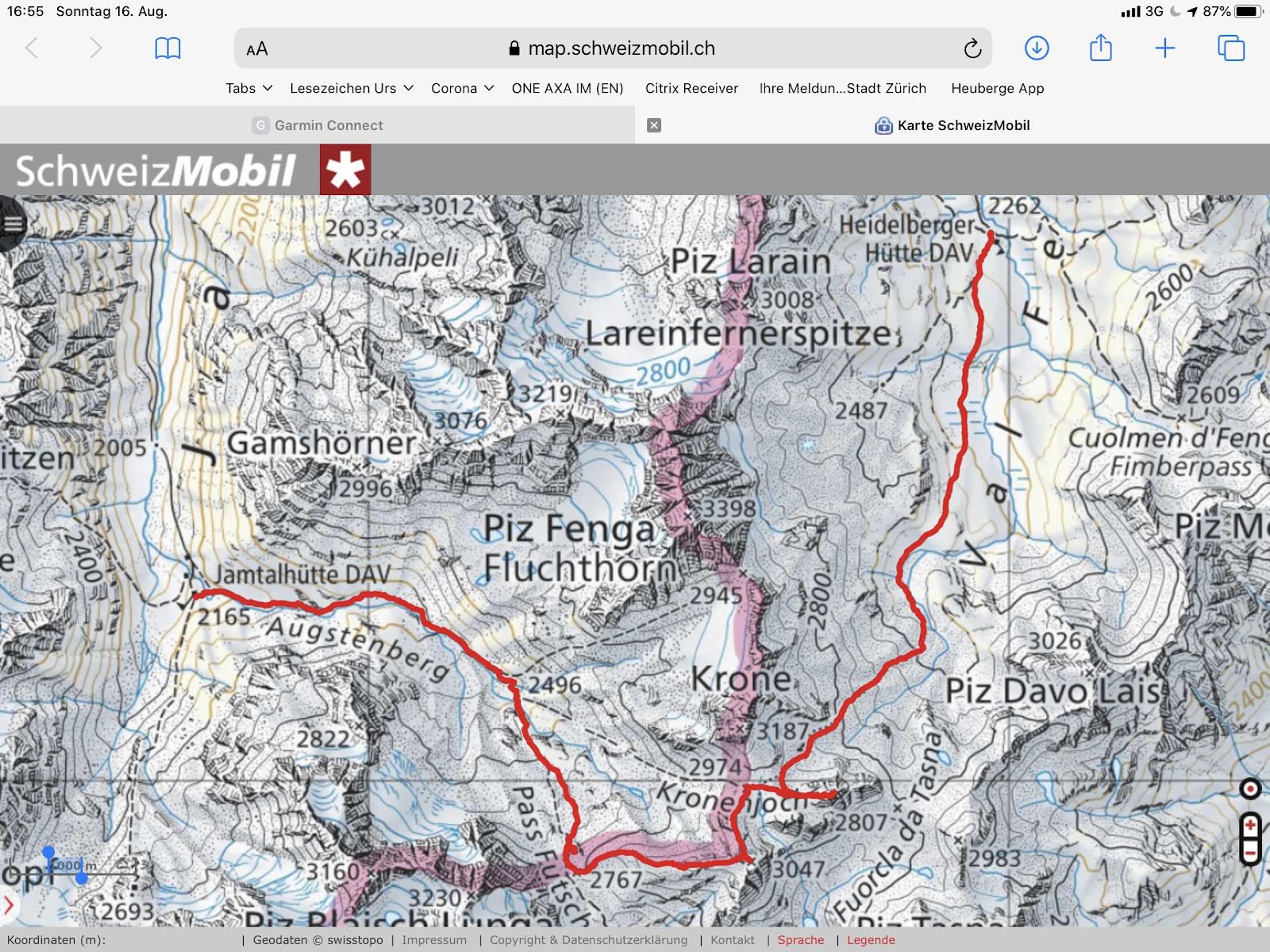The image size is (1270, 952).
Task: Zoom out of the map
Action: click(x=1250, y=852)
